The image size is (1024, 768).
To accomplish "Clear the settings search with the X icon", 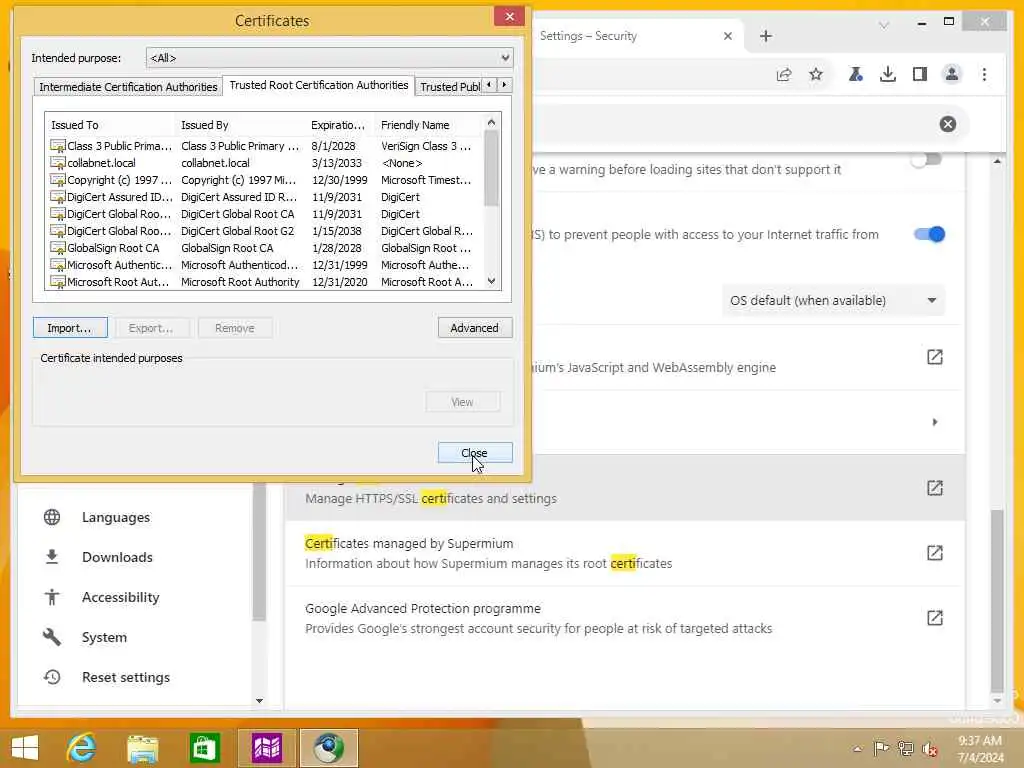I will tap(948, 124).
